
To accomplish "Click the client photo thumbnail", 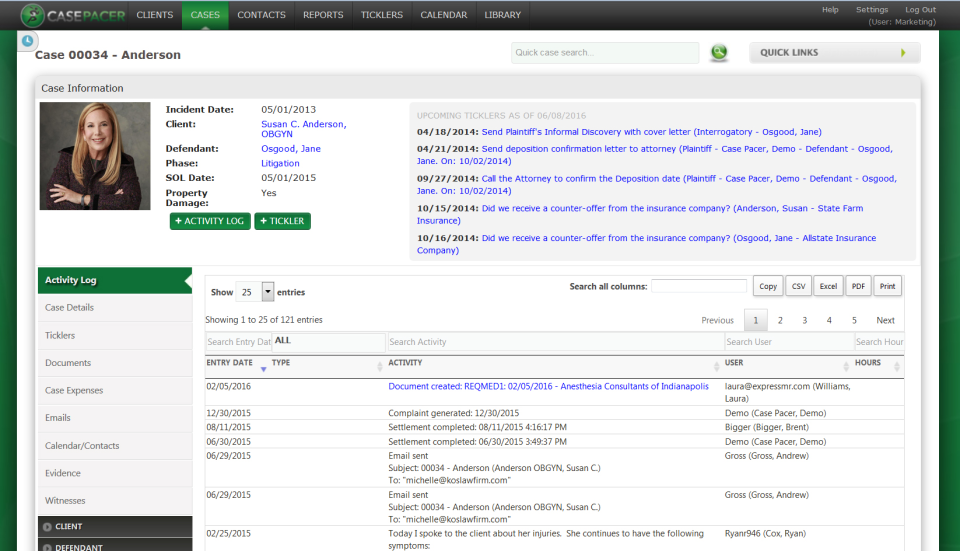I will (x=95, y=156).
